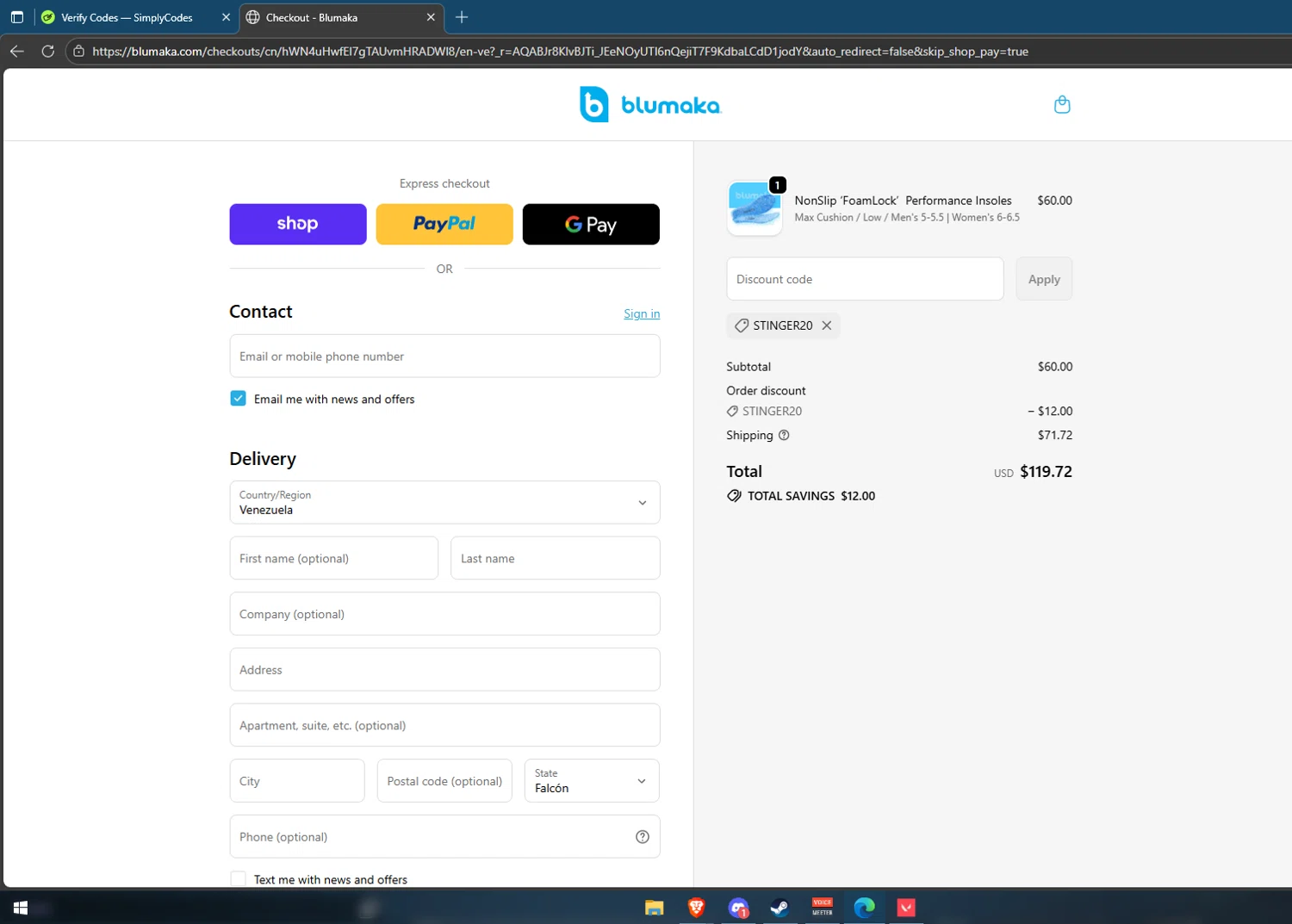Go back with the browser back arrow
The height and width of the screenshot is (924, 1292).
pyautogui.click(x=17, y=51)
